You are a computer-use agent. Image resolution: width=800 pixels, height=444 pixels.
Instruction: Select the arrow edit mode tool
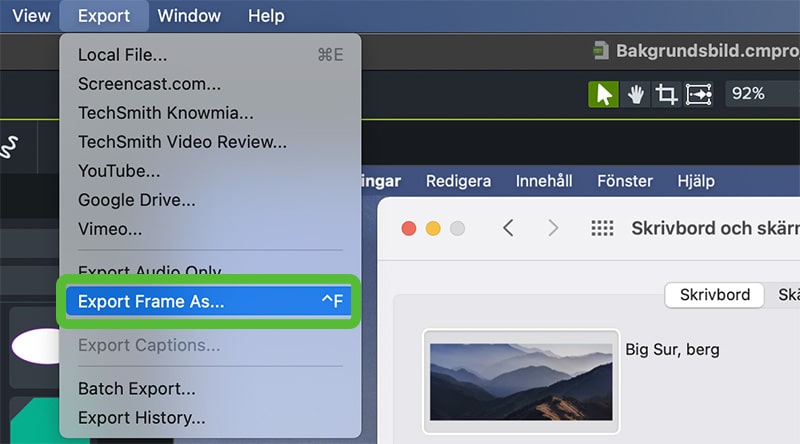click(x=604, y=94)
